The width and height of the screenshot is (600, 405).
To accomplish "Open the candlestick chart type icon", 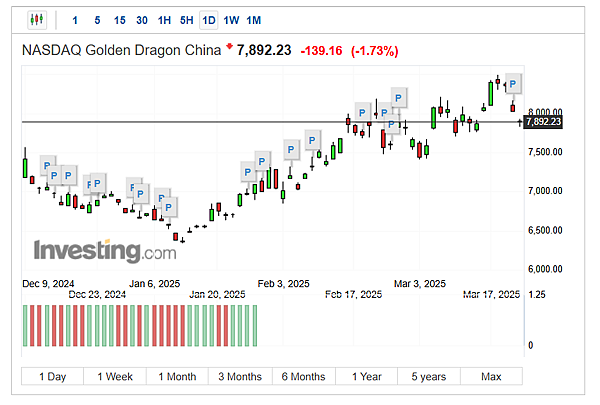I will tap(37, 20).
